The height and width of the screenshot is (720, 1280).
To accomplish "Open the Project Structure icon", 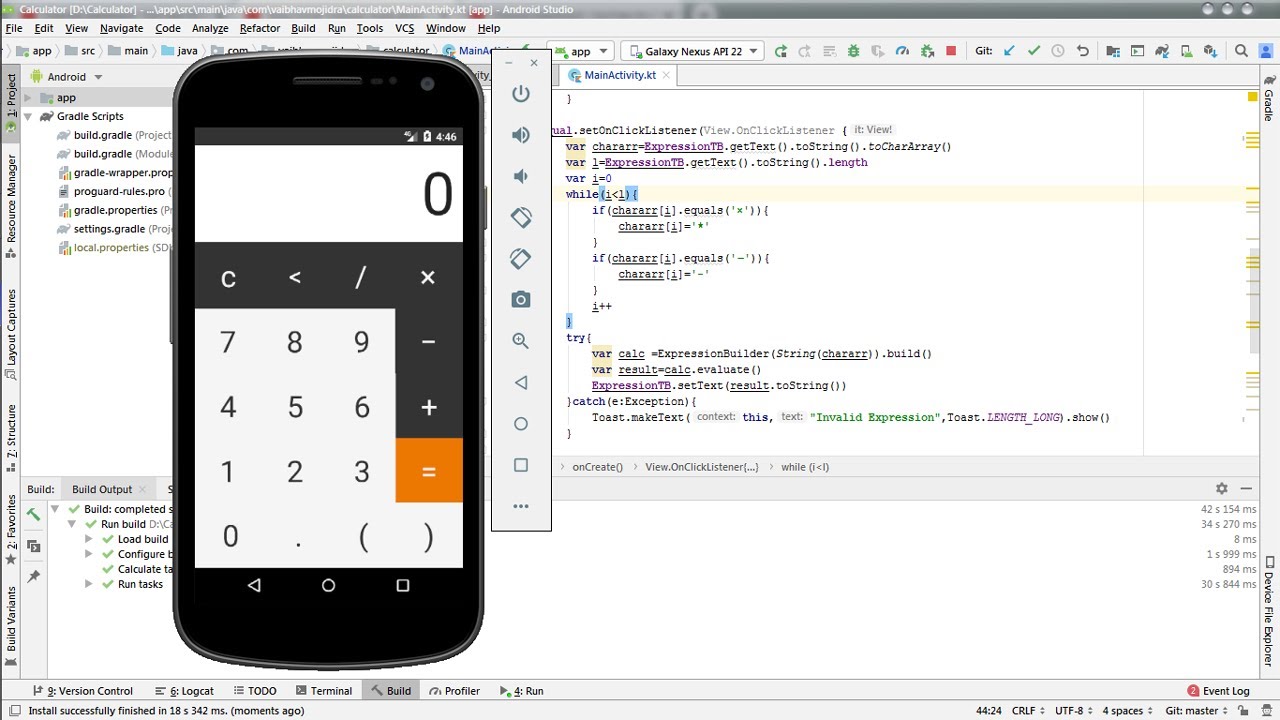I will click(x=1113, y=51).
